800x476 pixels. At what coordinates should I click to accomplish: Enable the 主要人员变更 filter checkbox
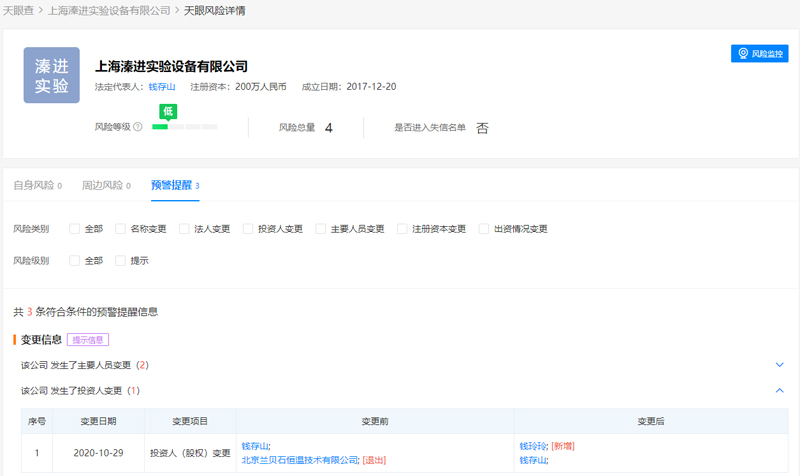[320, 229]
